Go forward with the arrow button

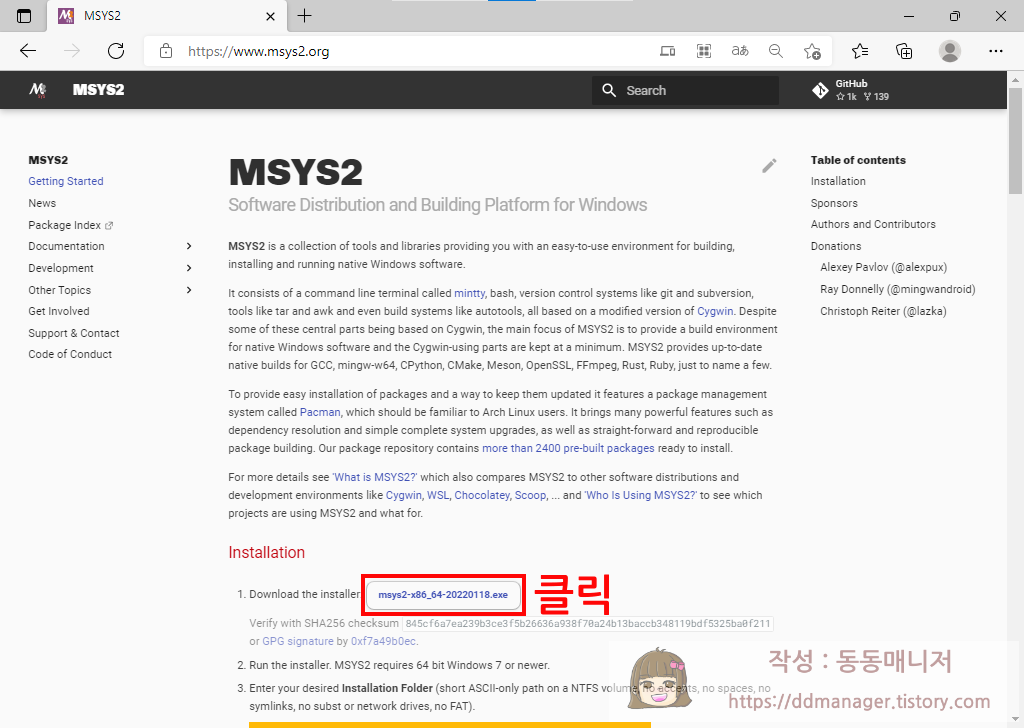(x=72, y=51)
